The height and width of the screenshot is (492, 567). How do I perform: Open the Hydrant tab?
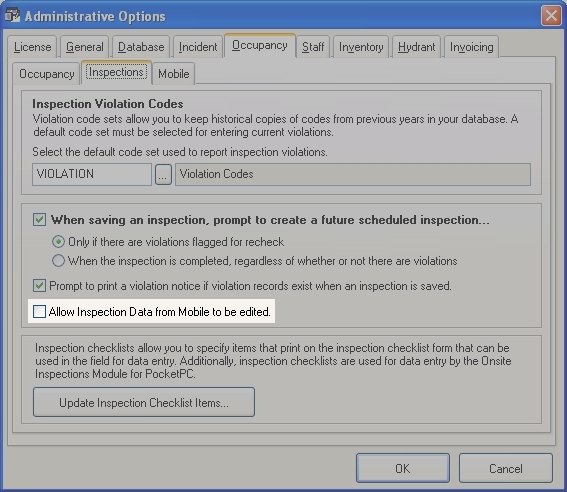point(417,47)
